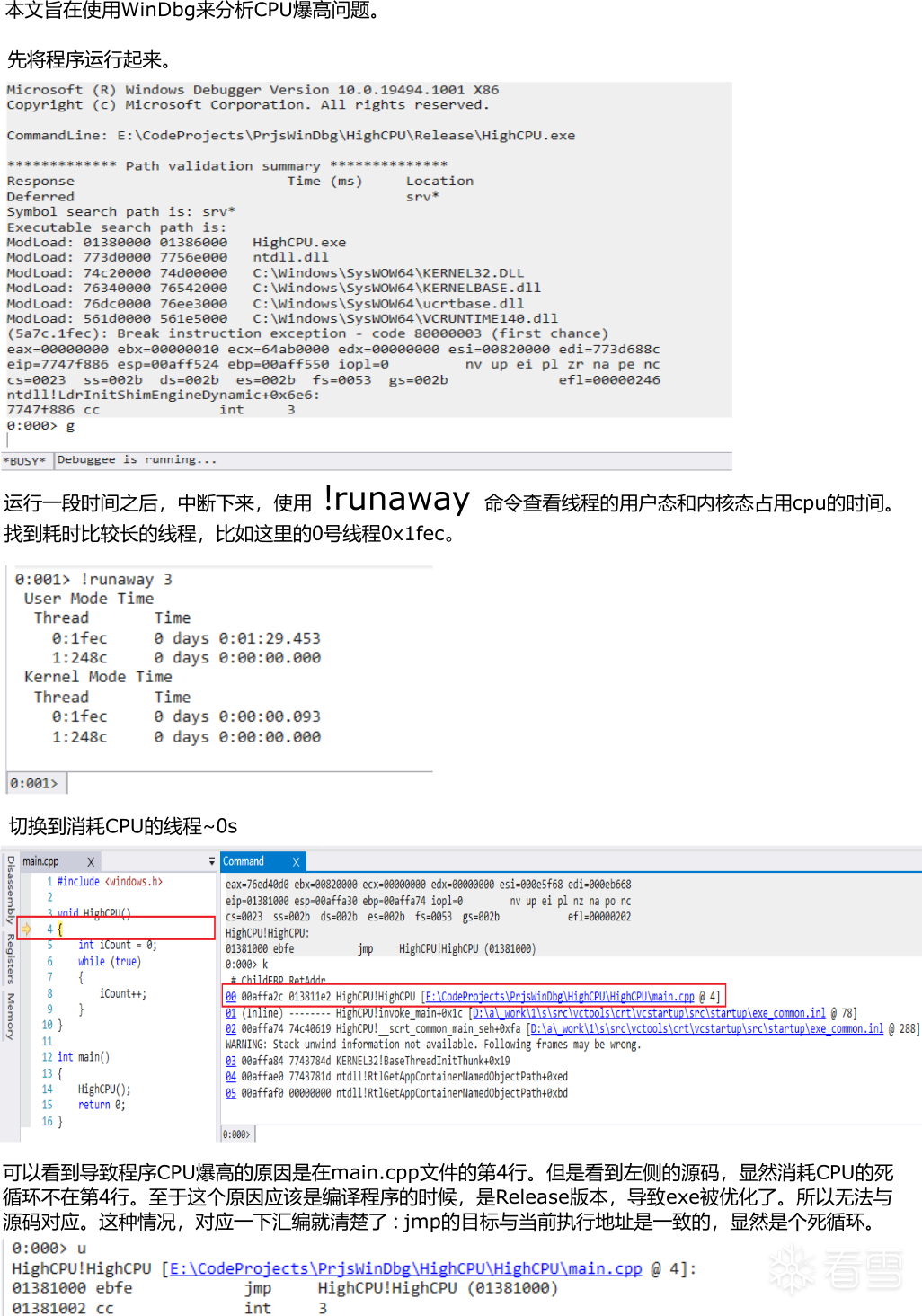Select user time '0 days 0:01:29.453'
Image resolution: width=922 pixels, height=1316 pixels.
tap(236, 638)
